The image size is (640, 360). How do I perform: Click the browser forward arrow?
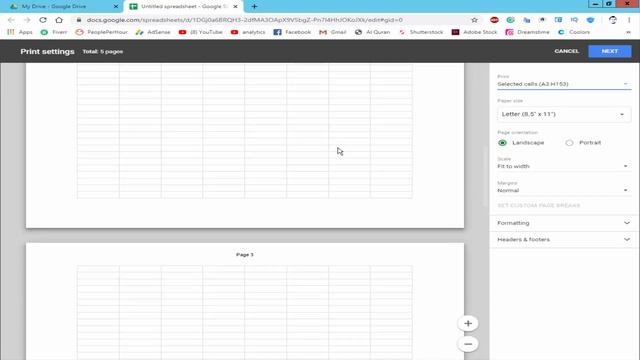pyautogui.click(x=27, y=20)
